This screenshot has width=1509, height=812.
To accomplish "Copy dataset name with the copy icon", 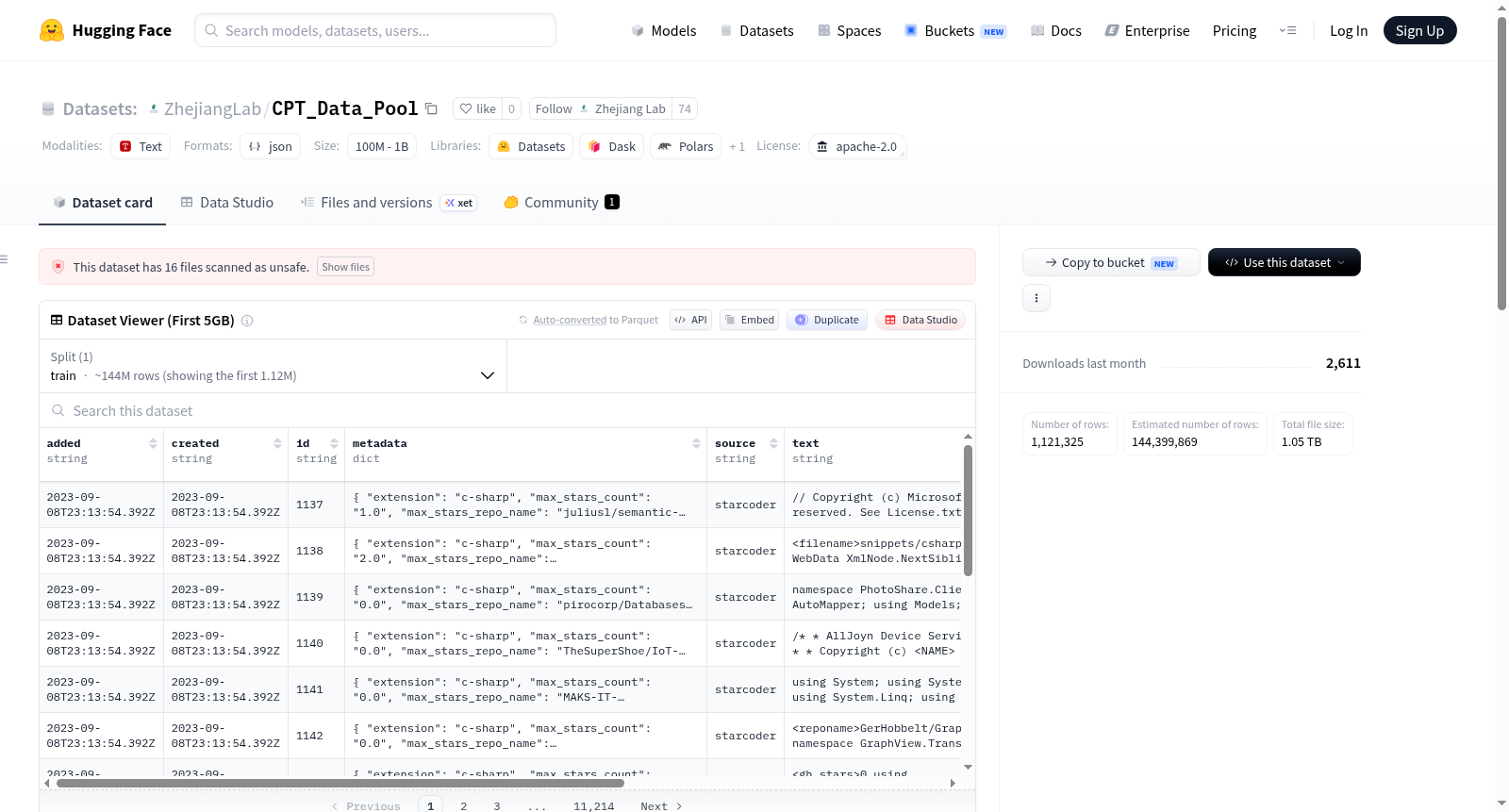I will (x=431, y=108).
